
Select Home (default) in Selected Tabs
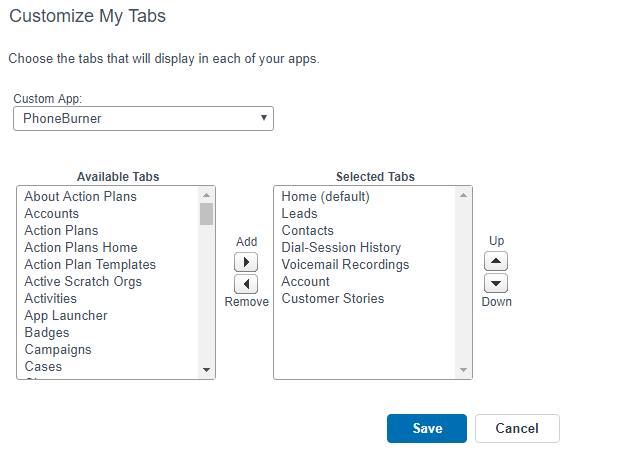tap(326, 196)
